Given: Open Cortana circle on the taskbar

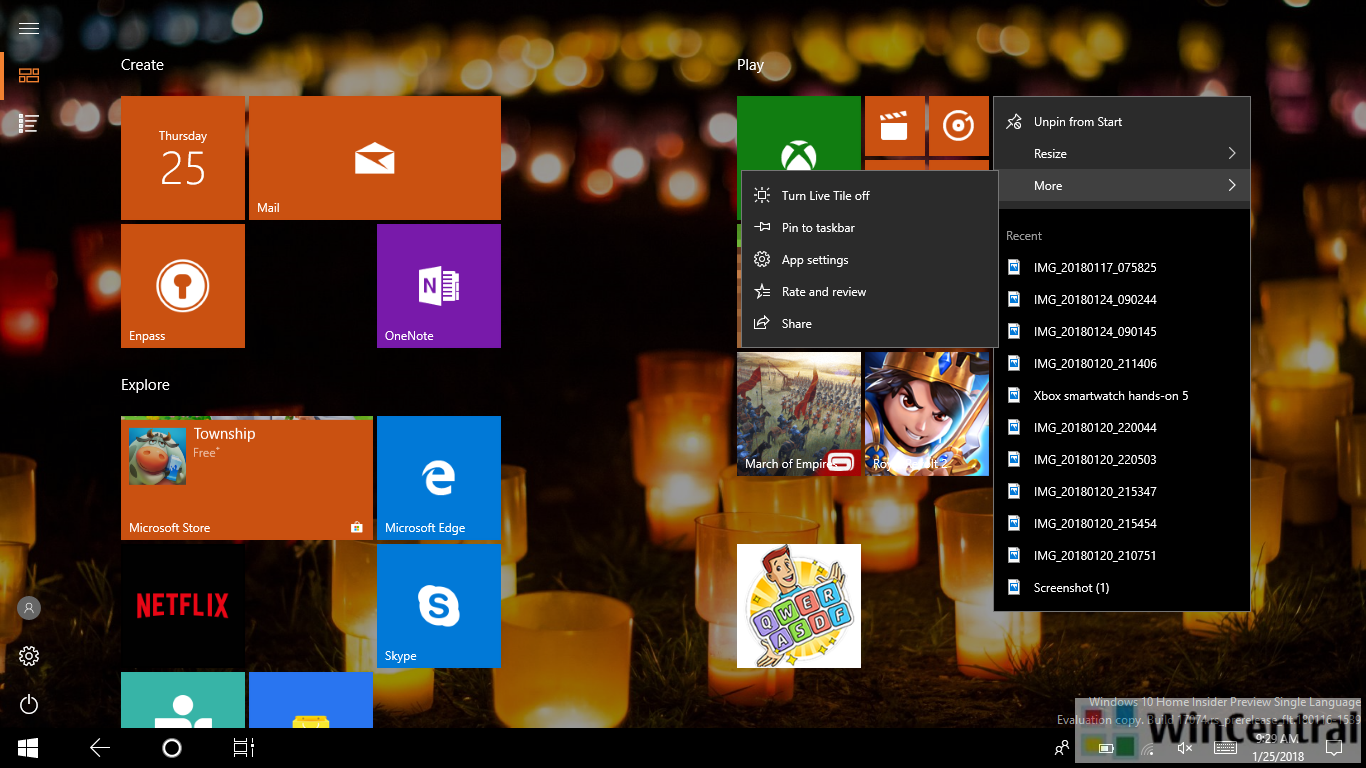Looking at the screenshot, I should [172, 747].
